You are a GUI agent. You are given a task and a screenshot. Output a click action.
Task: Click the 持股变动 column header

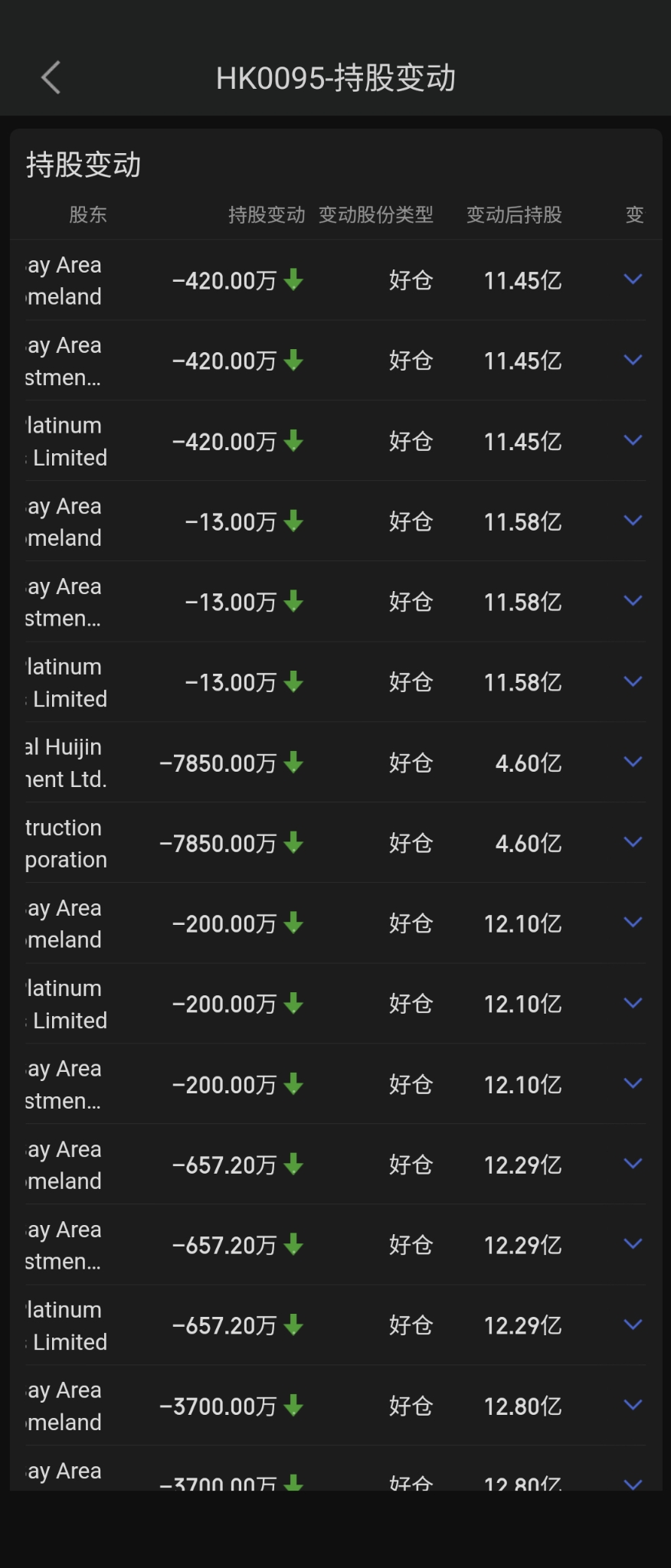pyautogui.click(x=266, y=215)
